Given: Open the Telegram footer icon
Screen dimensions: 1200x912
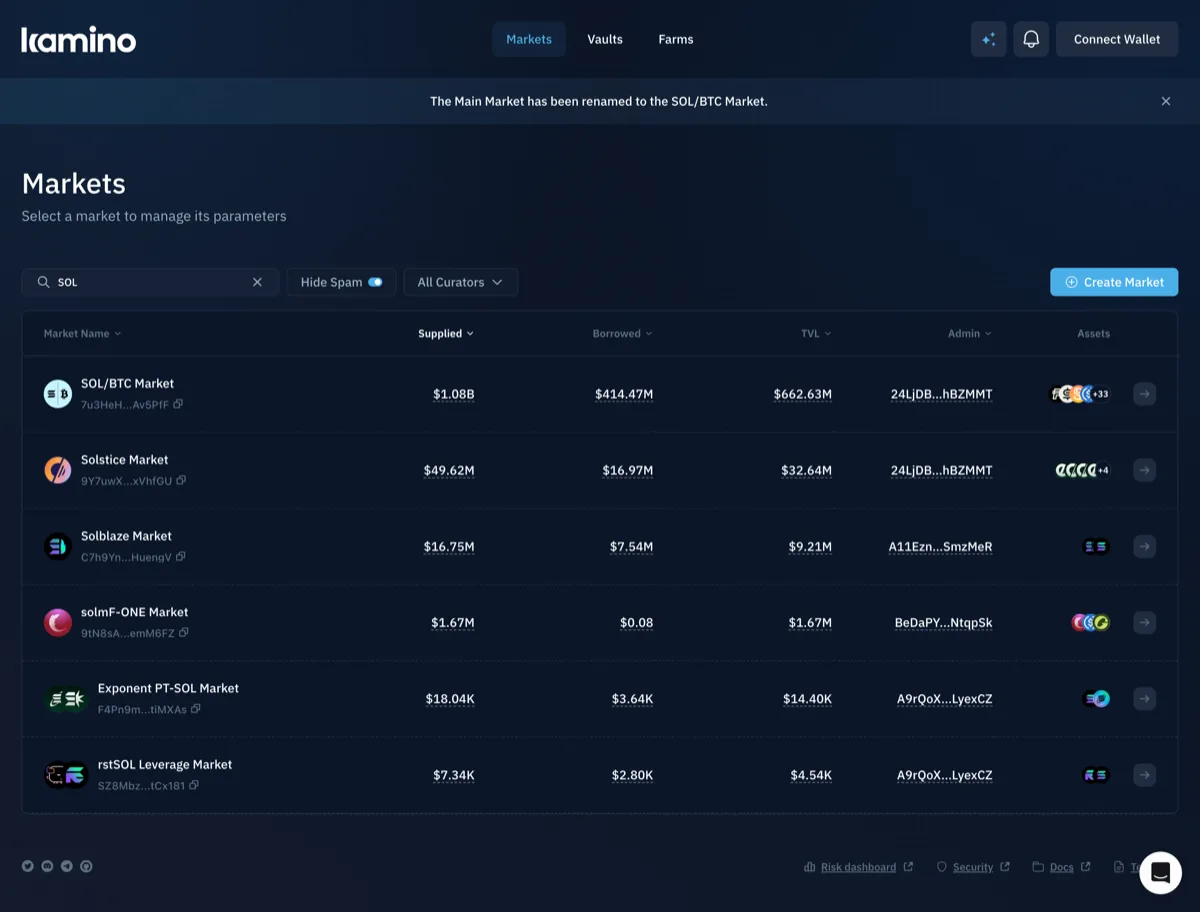Looking at the screenshot, I should point(67,866).
